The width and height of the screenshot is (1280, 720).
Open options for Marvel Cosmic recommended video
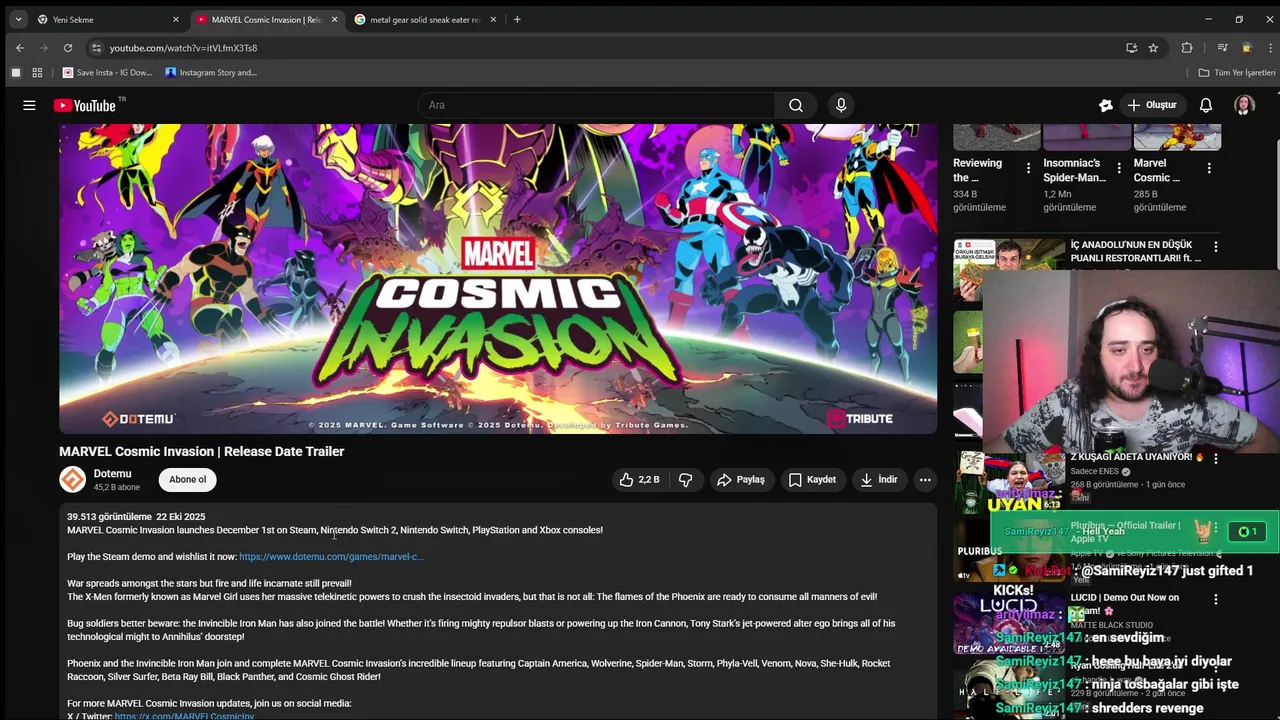click(x=1209, y=168)
